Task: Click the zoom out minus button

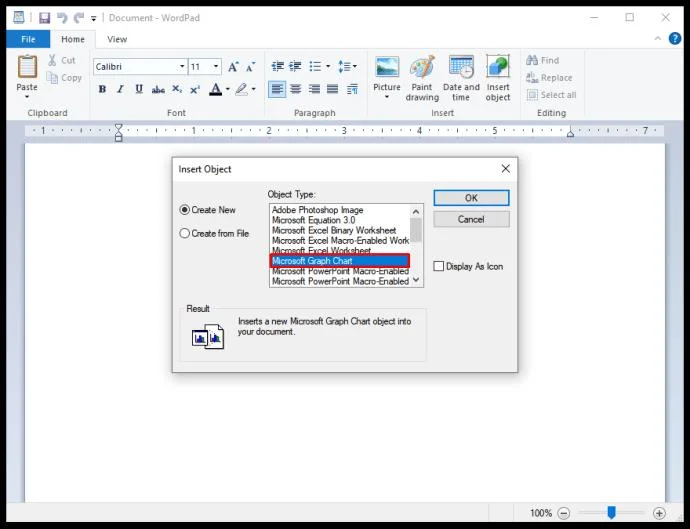Action: [x=564, y=513]
